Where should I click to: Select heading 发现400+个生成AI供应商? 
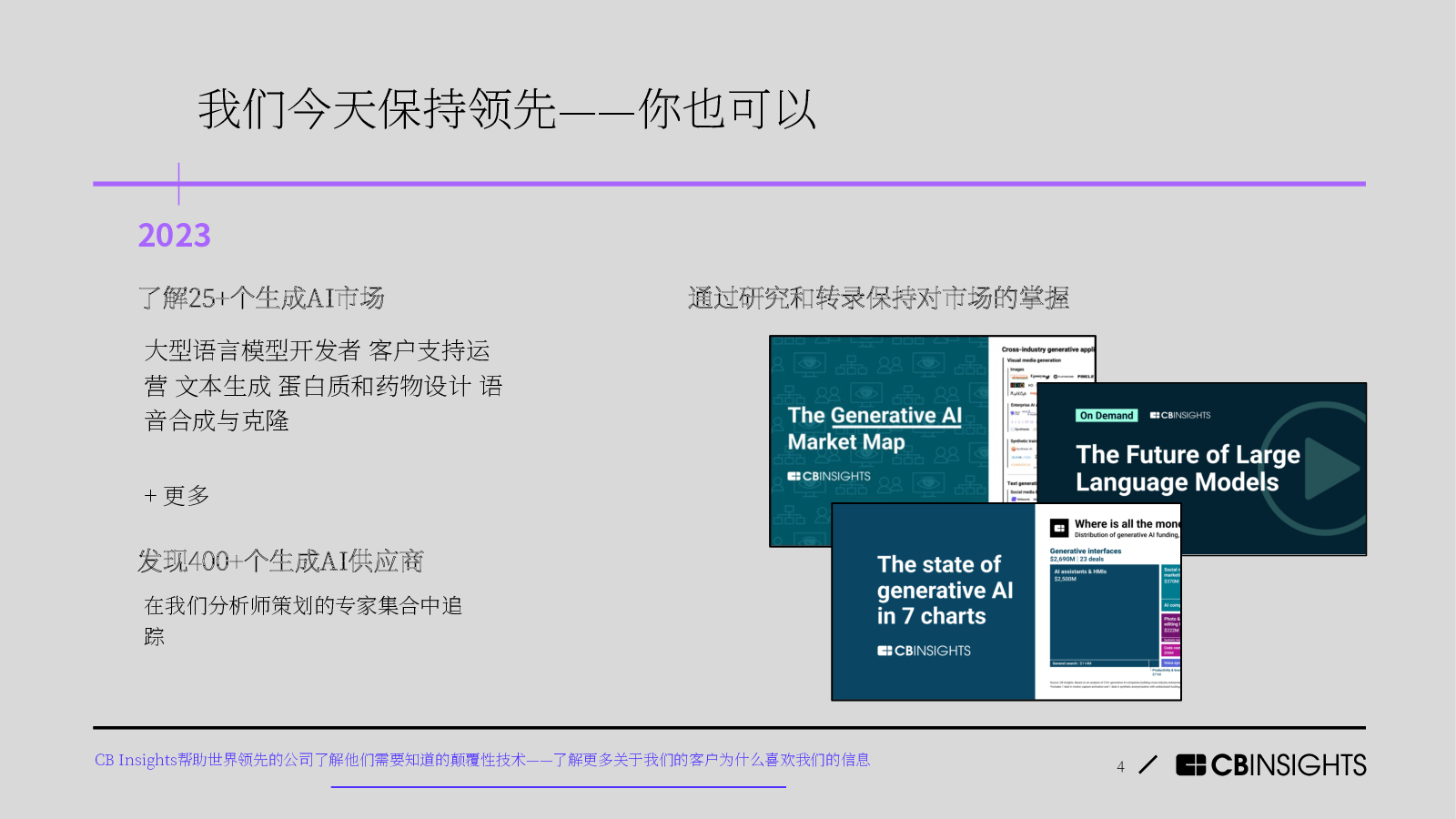click(280, 561)
